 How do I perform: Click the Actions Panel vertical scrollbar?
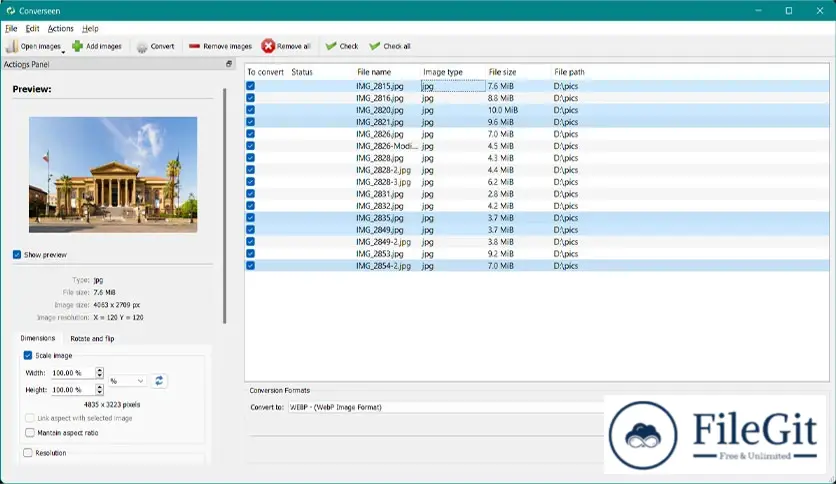(x=224, y=206)
